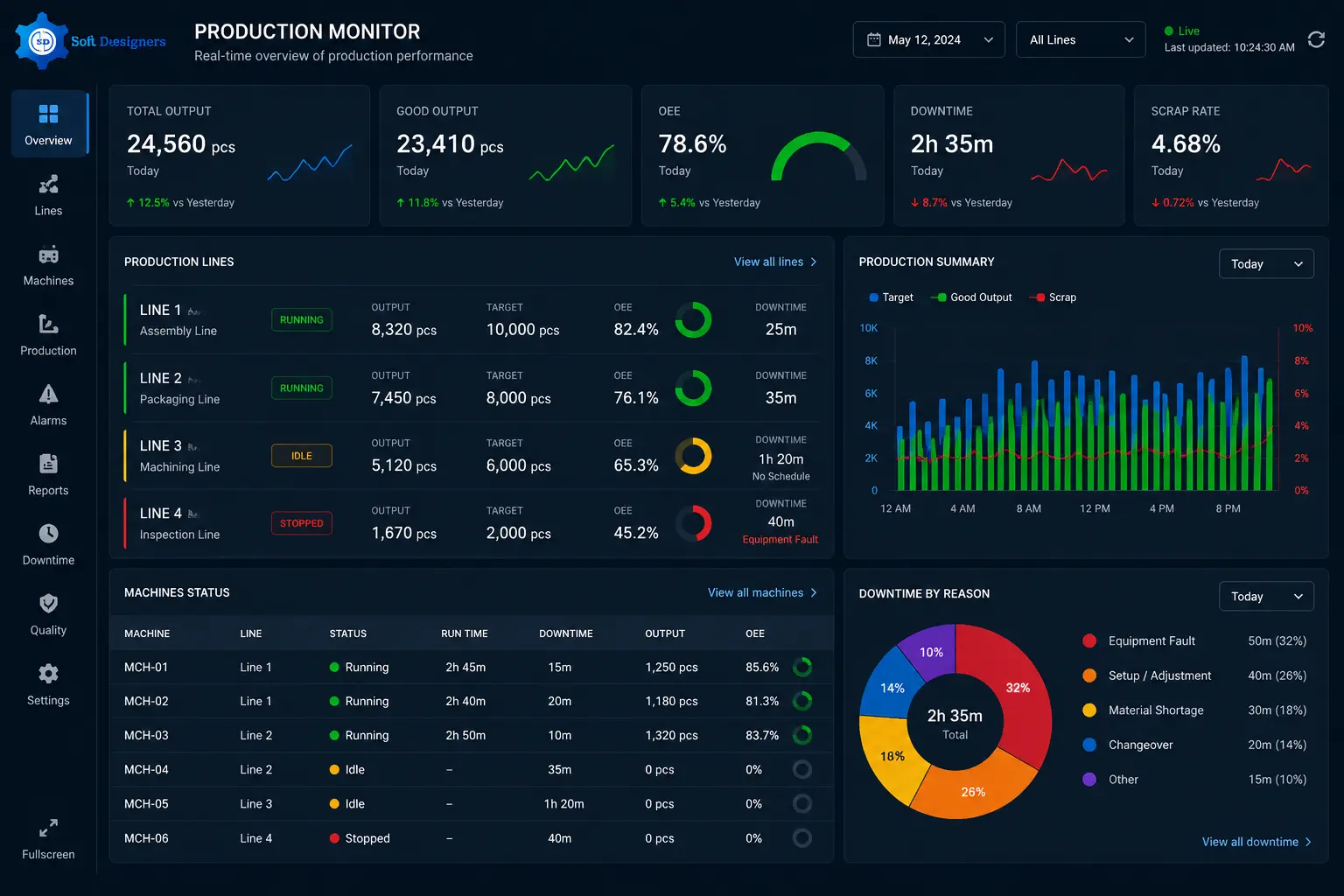This screenshot has width=1344, height=896.
Task: Click MCH-06 empty OEE ring
Action: [x=801, y=838]
